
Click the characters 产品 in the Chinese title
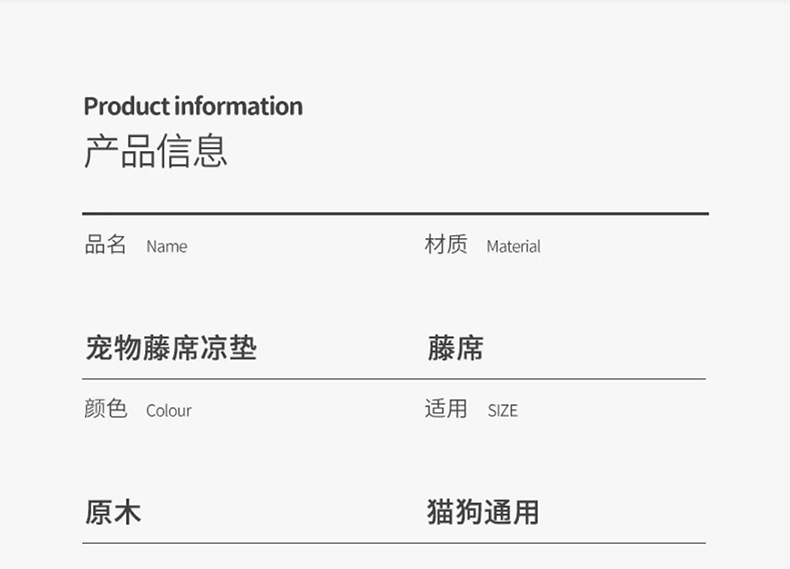[x=119, y=151]
